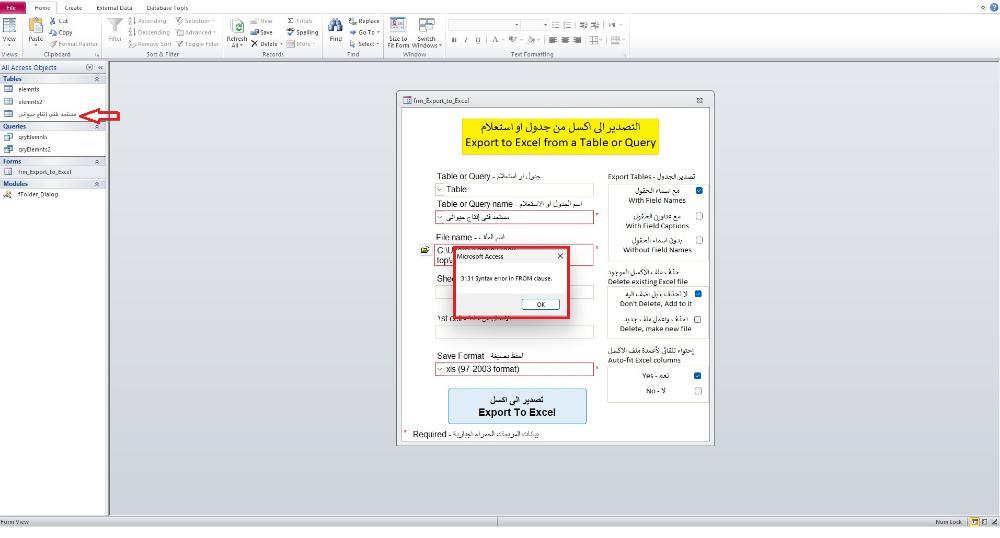
Task: Click OK in the Microsoft Access error dialog
Action: click(x=540, y=304)
